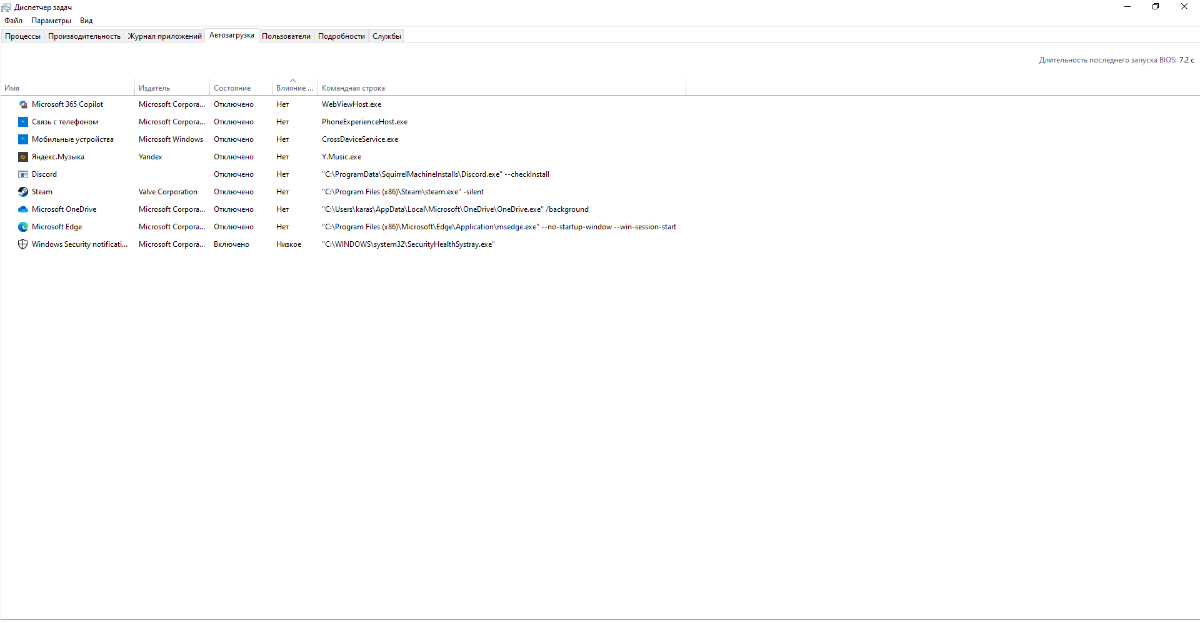The width and height of the screenshot is (1200, 623).
Task: Click the Отключено status for Steam
Action: [x=234, y=192]
